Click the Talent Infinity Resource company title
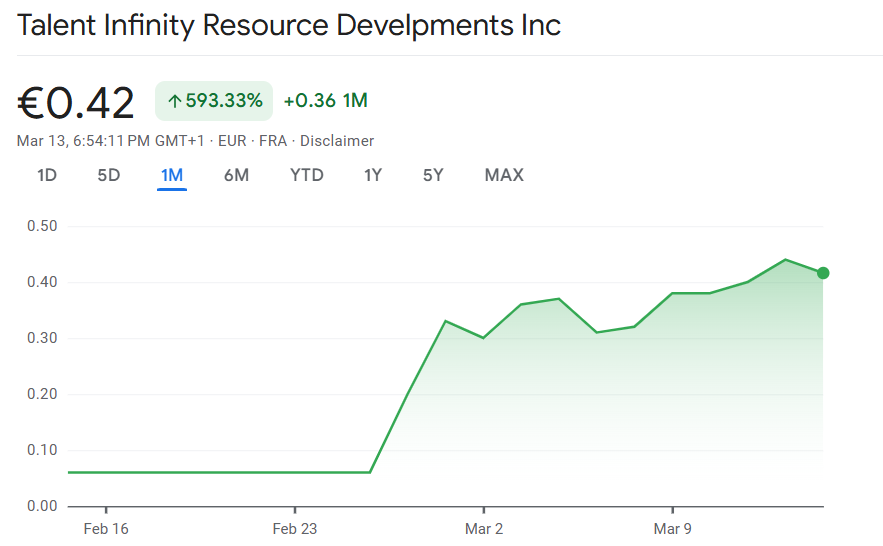The height and width of the screenshot is (546, 883). pyautogui.click(x=289, y=25)
